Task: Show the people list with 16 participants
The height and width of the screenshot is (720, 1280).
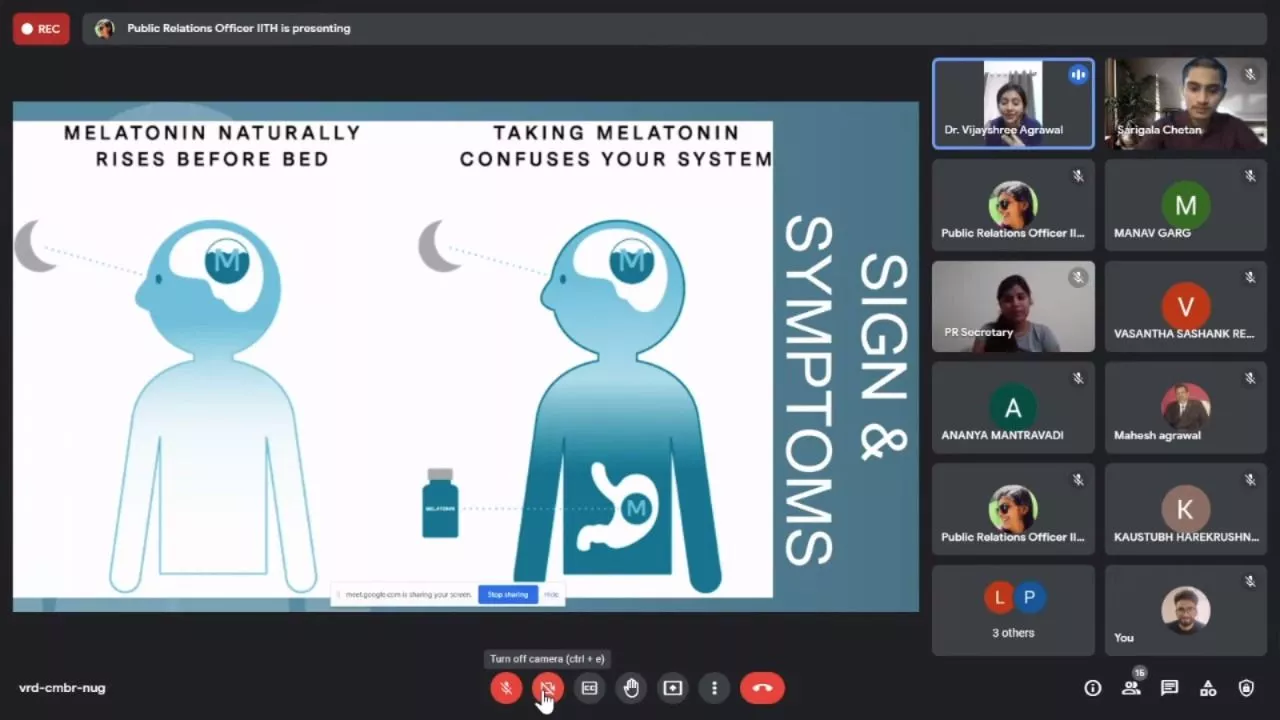Action: click(x=1131, y=688)
